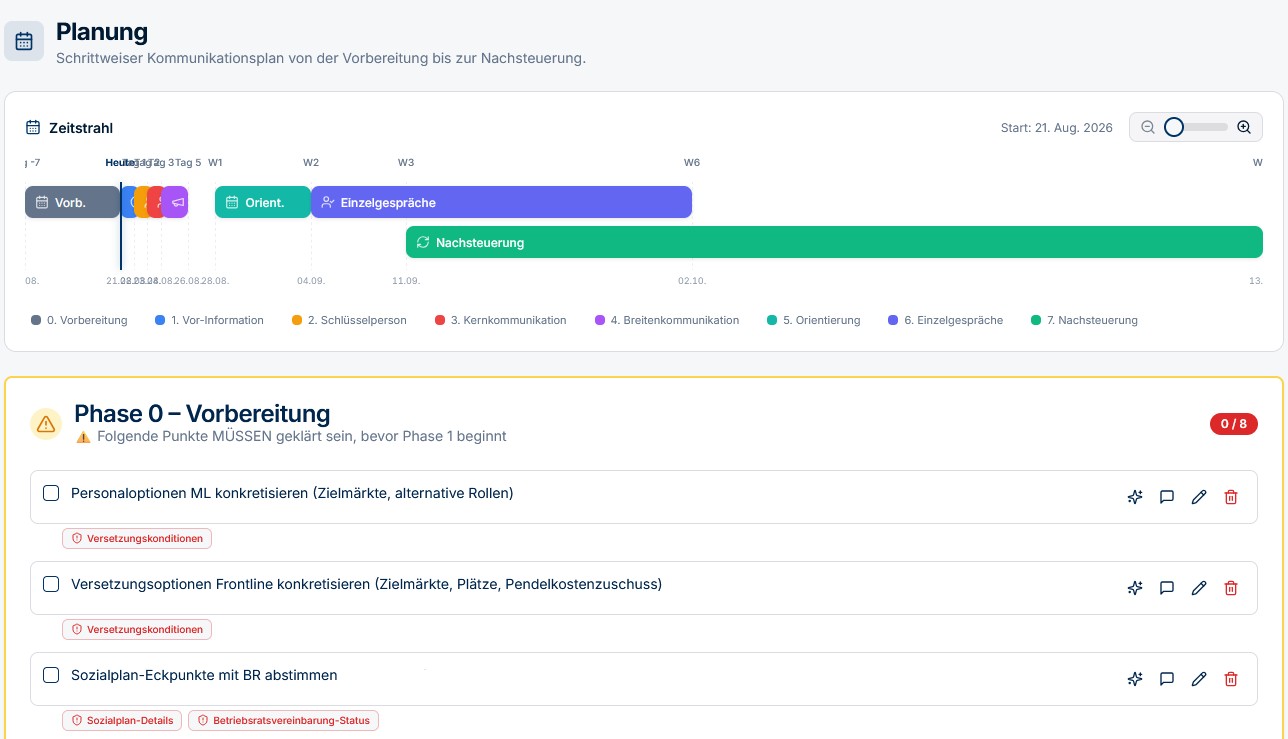Click Versetzungskonditionen tag under Versetzungsoptionen Frontline
This screenshot has width=1288, height=739.
(x=137, y=629)
